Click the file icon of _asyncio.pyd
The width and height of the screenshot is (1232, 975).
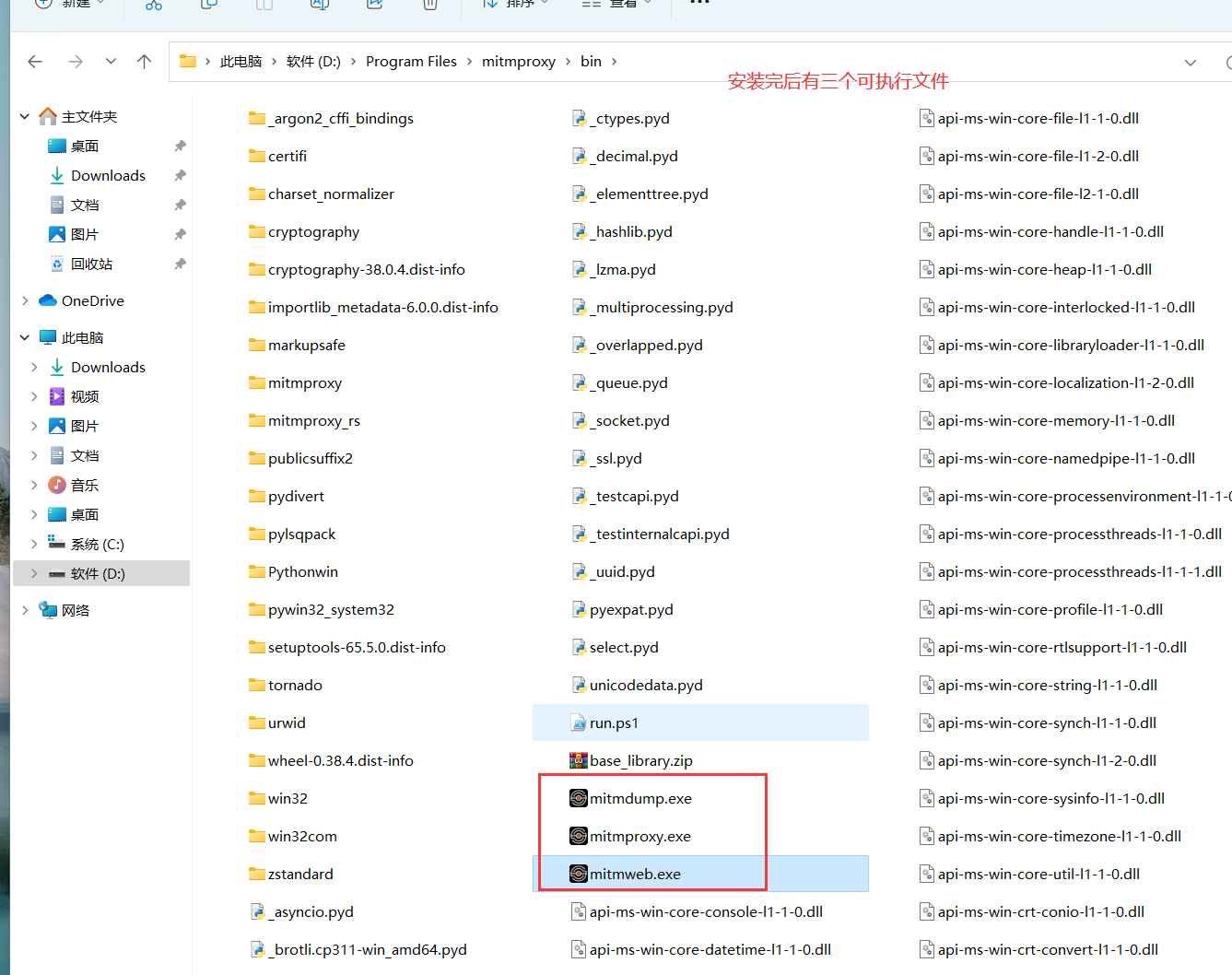[258, 911]
